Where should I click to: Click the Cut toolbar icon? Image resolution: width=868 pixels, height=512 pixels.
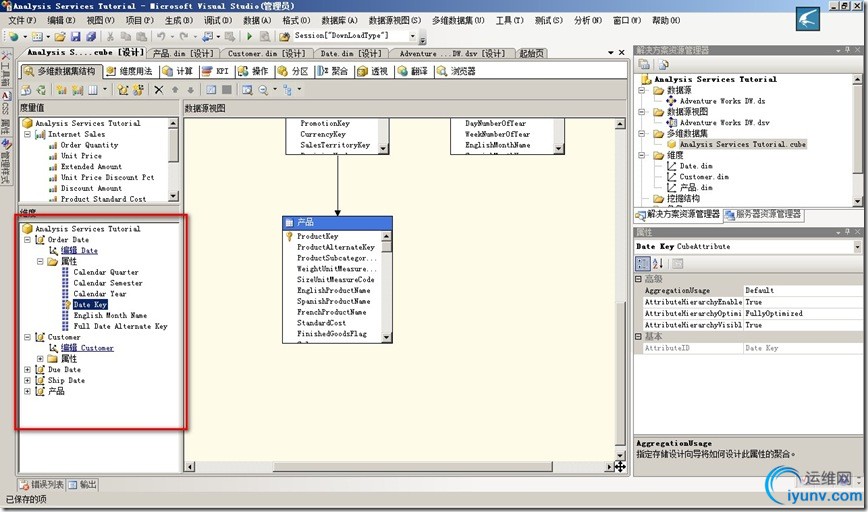tap(110, 37)
